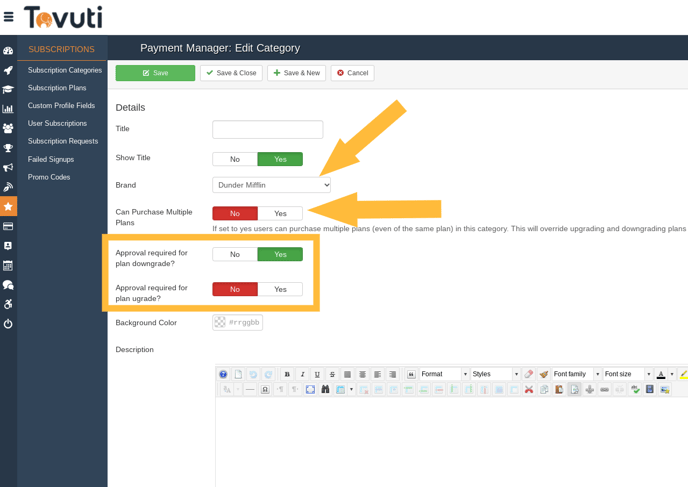
Task: Set Show Title to No
Action: 235,159
